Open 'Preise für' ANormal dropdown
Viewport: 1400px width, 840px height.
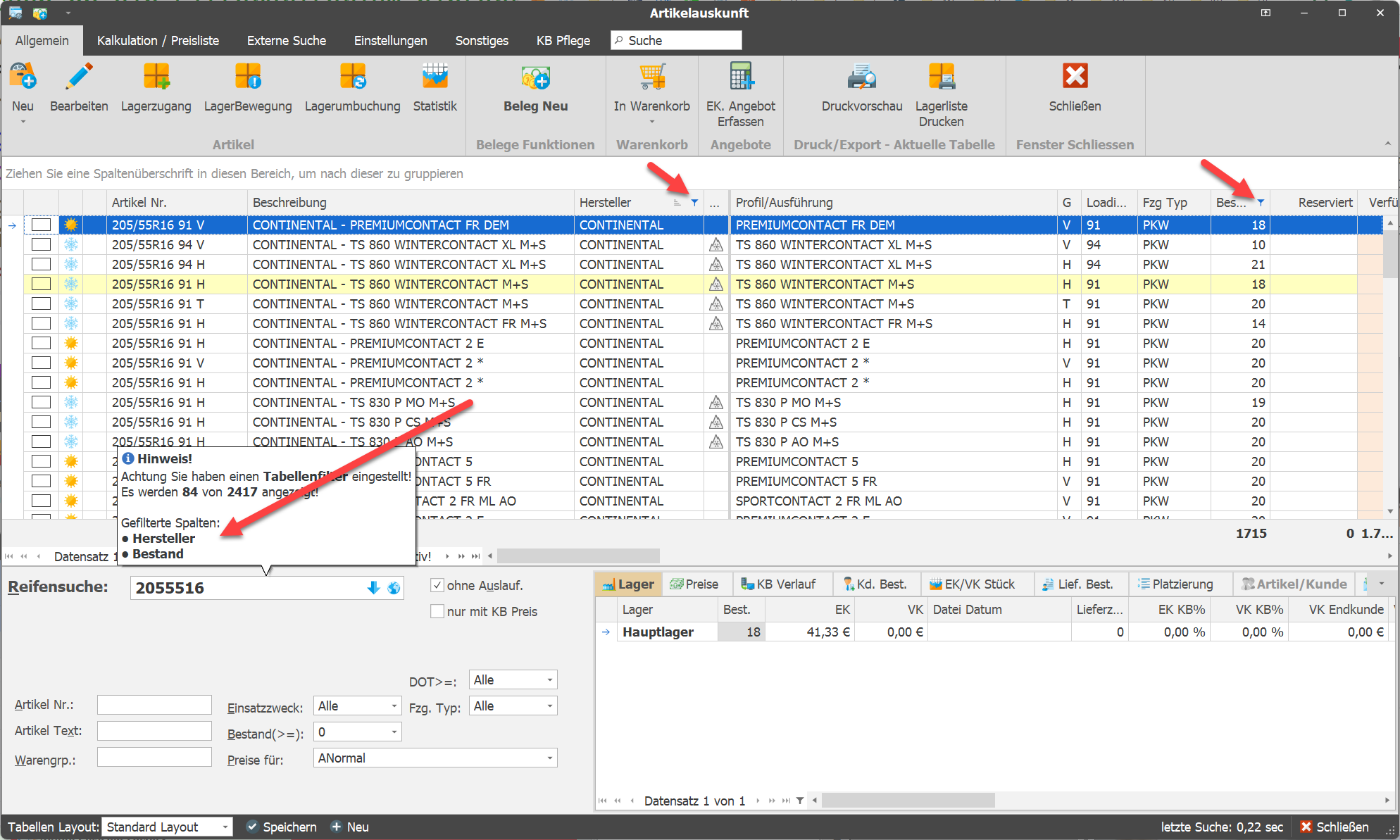coord(549,758)
